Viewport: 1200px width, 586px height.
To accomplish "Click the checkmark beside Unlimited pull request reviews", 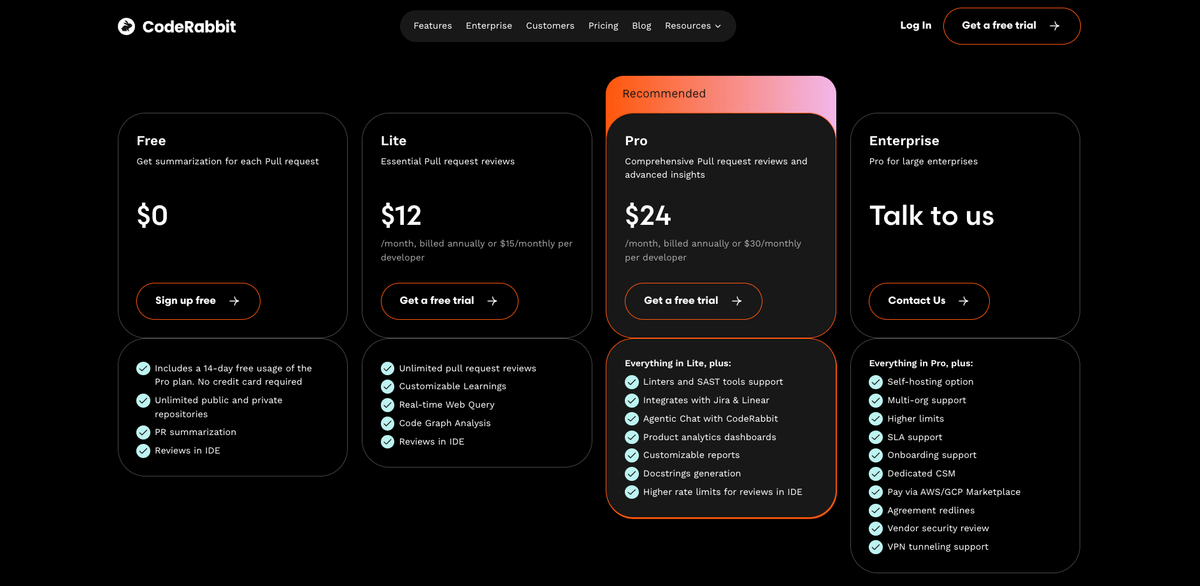I will pyautogui.click(x=387, y=367).
